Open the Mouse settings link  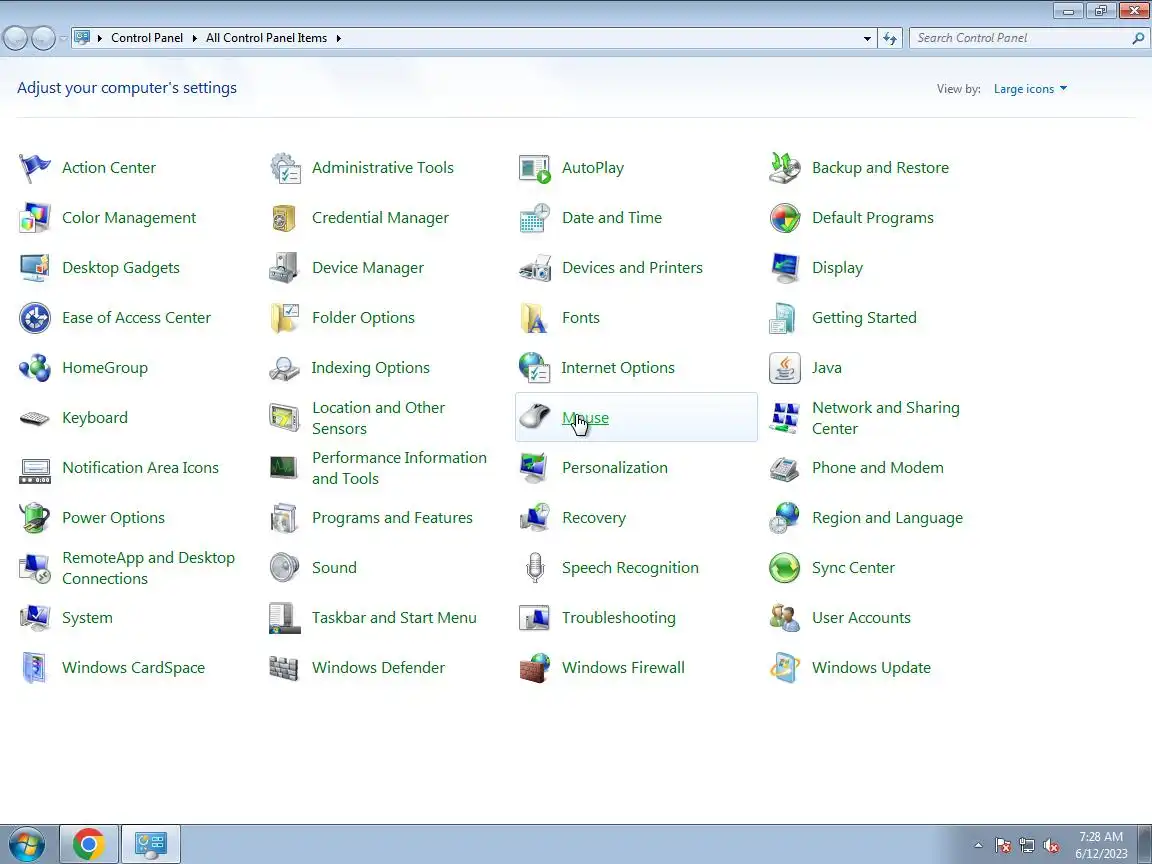click(x=586, y=418)
